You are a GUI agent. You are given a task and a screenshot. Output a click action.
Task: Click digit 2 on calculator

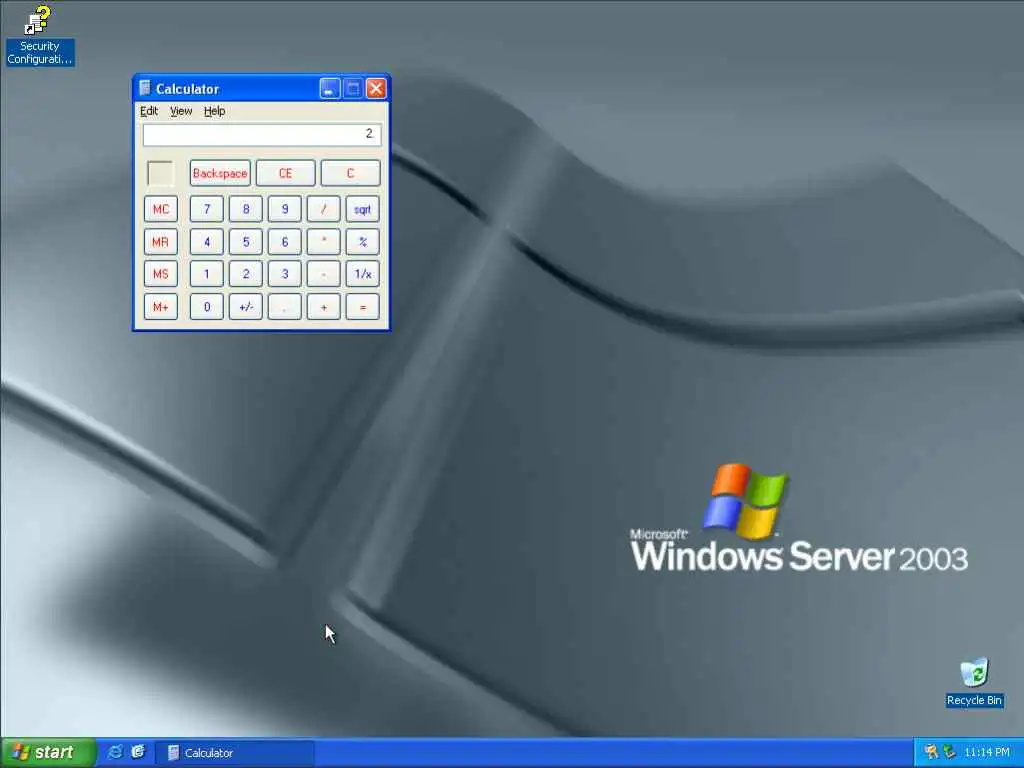tap(246, 274)
